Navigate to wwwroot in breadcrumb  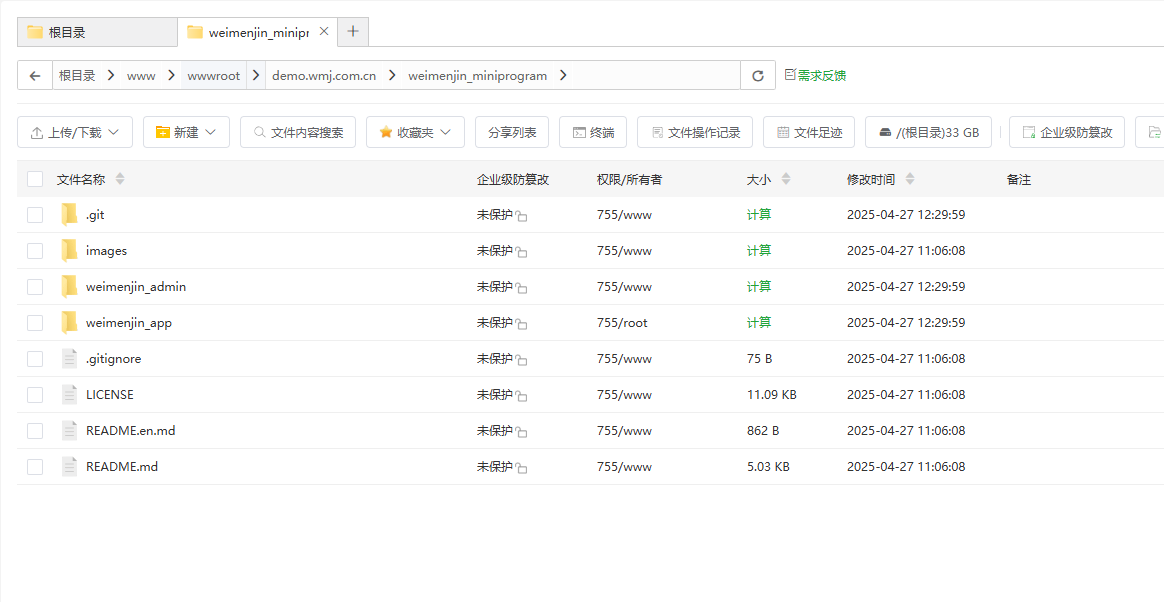point(214,76)
